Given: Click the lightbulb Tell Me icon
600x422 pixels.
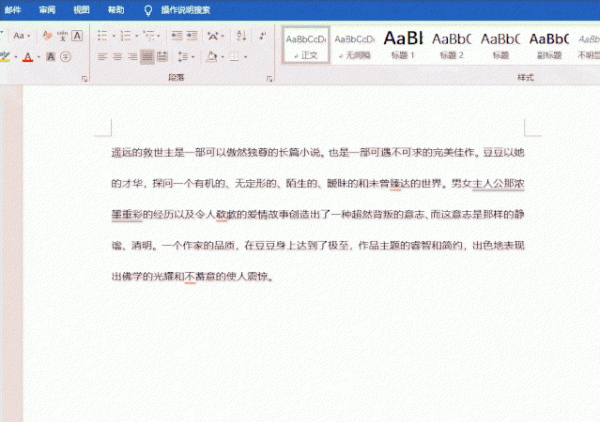Looking at the screenshot, I should [148, 10].
